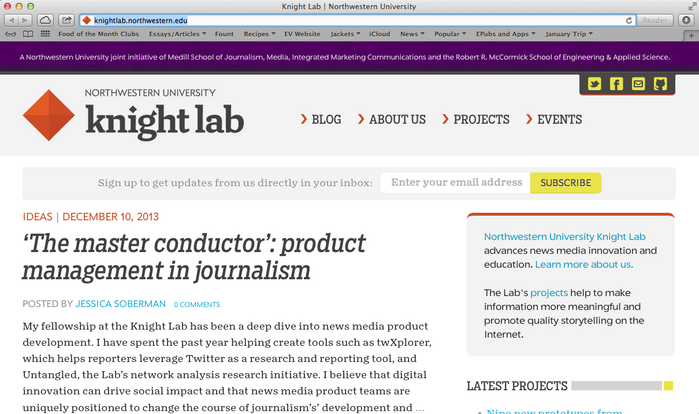The height and width of the screenshot is (414, 699).
Task: Add a new tab with the plus button
Action: click(x=691, y=35)
